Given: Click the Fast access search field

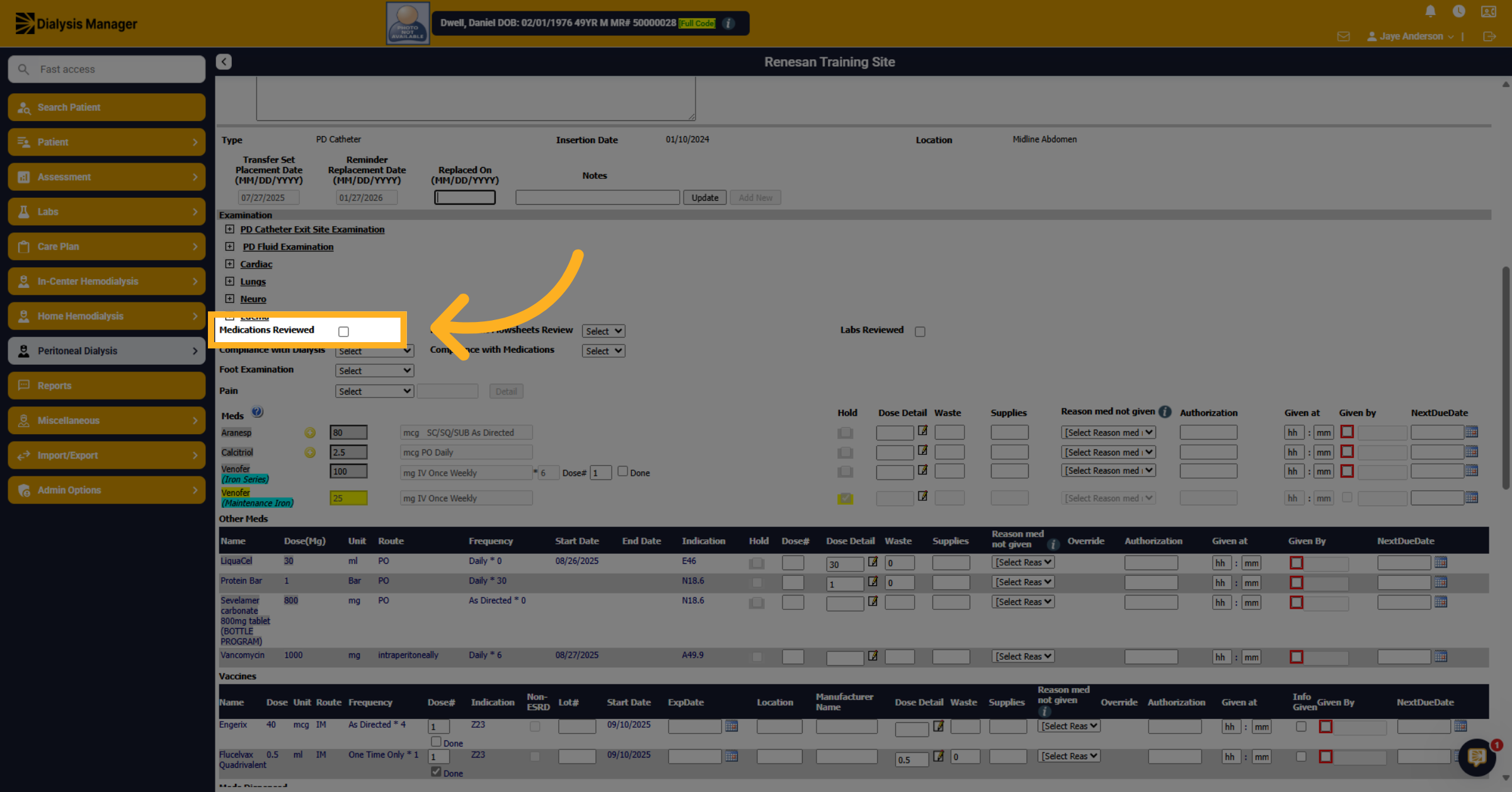Looking at the screenshot, I should pos(106,69).
